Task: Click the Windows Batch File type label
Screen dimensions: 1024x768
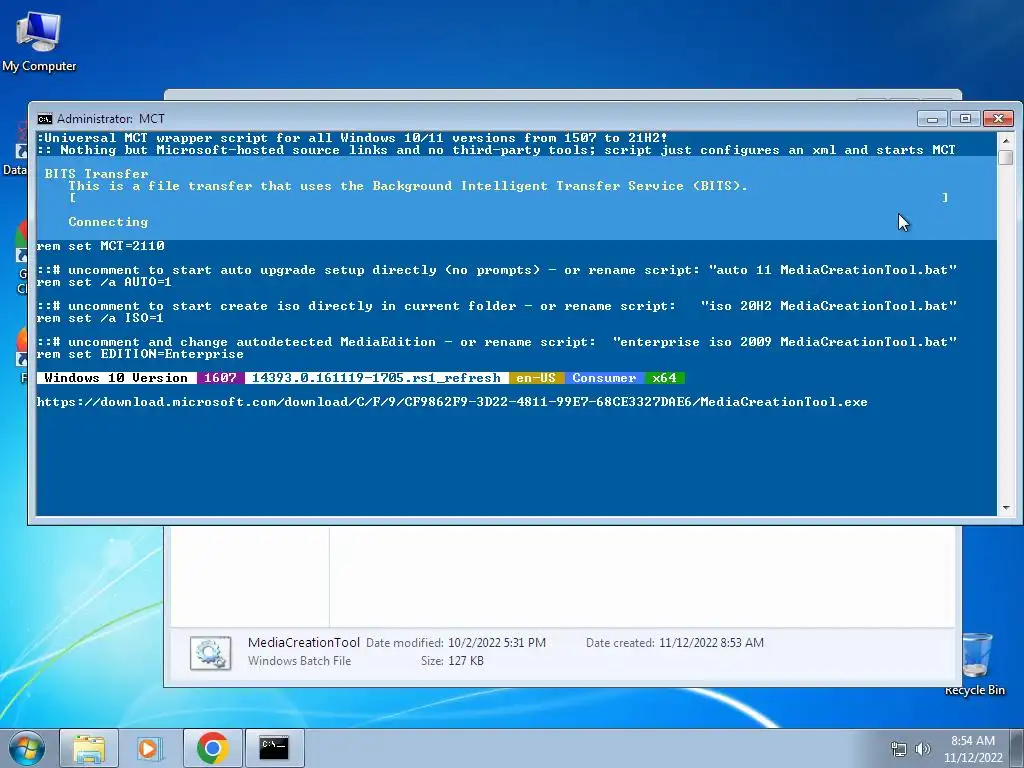Action: (299, 661)
